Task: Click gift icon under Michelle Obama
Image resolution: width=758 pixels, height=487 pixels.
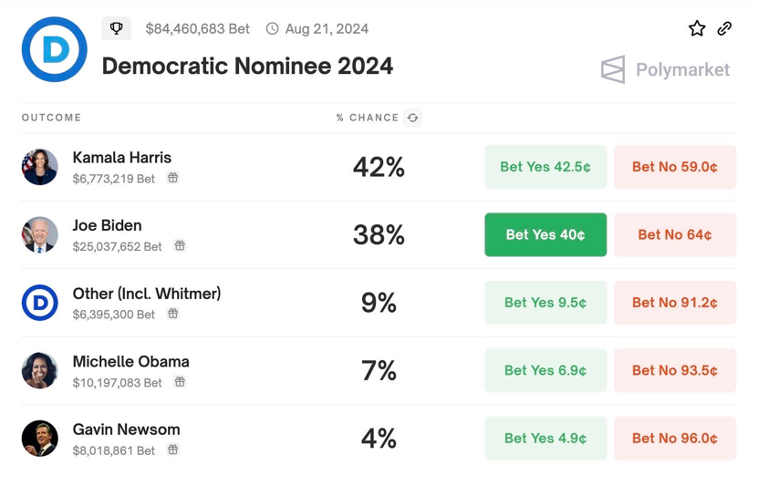Action: pyautogui.click(x=180, y=382)
